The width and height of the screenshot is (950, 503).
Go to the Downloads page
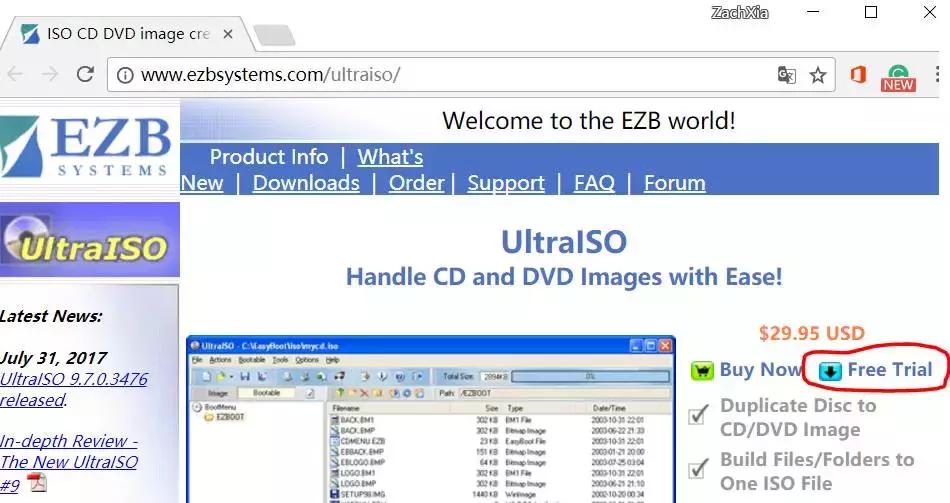pos(306,183)
